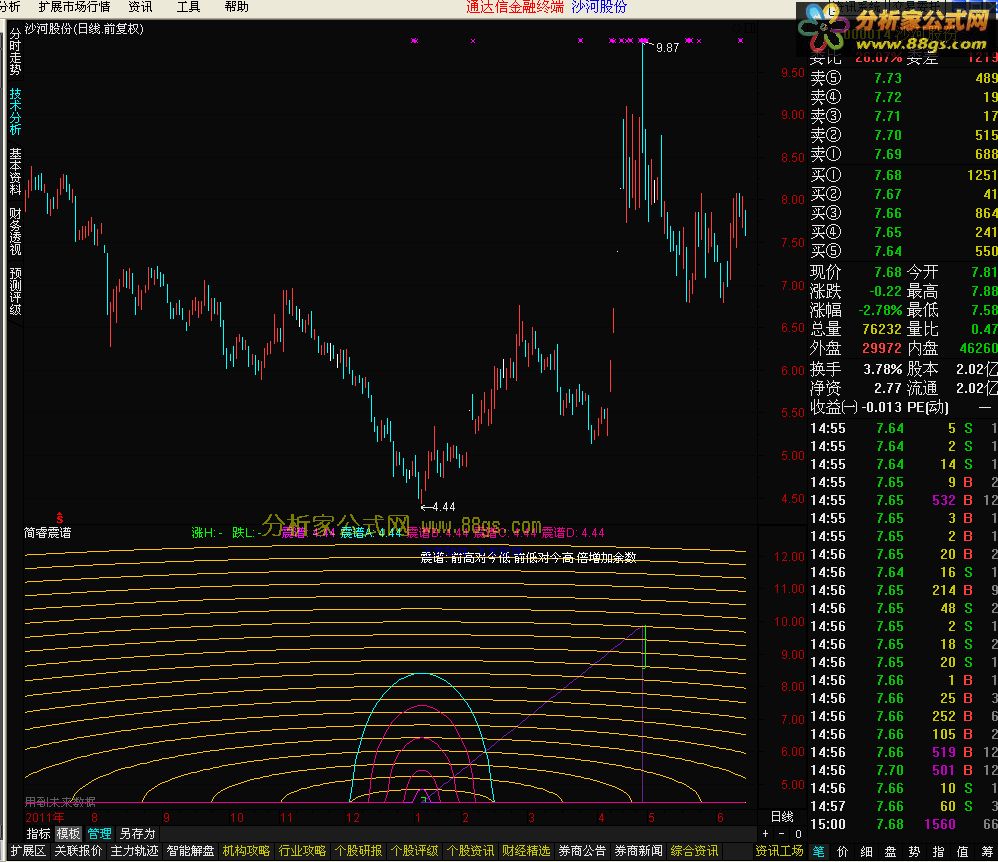The height and width of the screenshot is (862, 998).
Task: Click the 4.44 low price label
Action: click(444, 507)
